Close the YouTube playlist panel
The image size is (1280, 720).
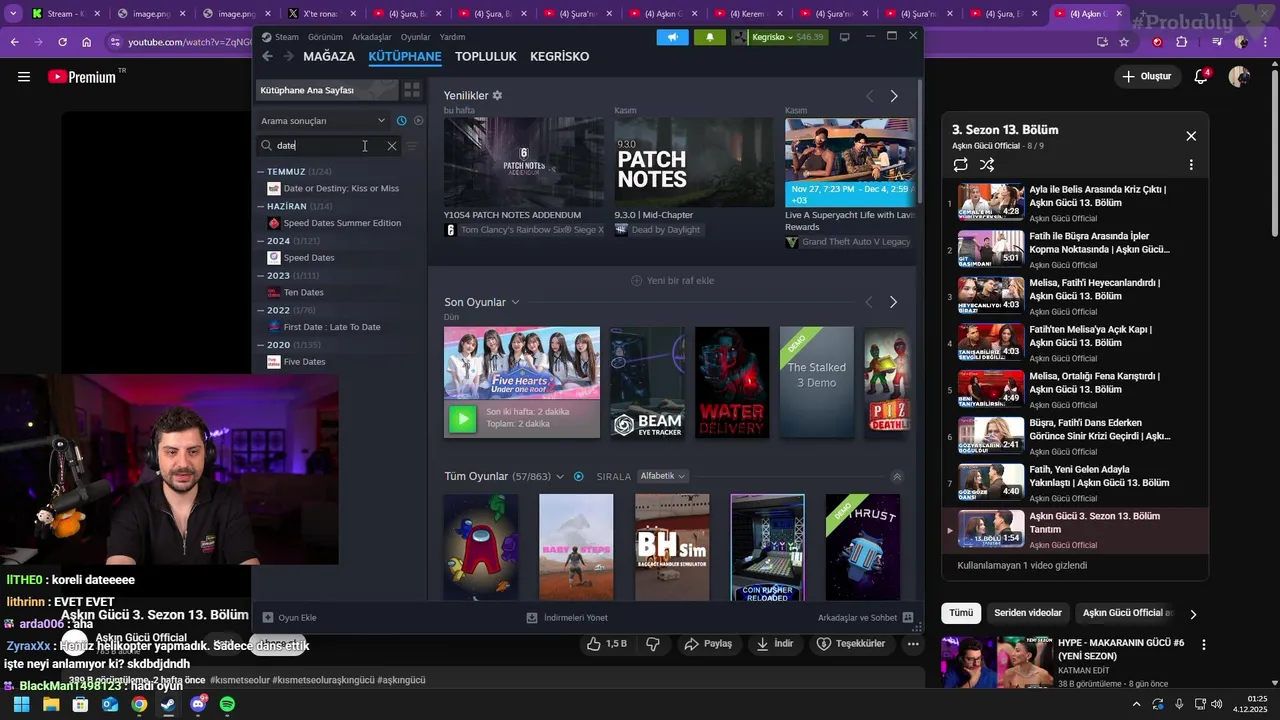pos(1191,136)
